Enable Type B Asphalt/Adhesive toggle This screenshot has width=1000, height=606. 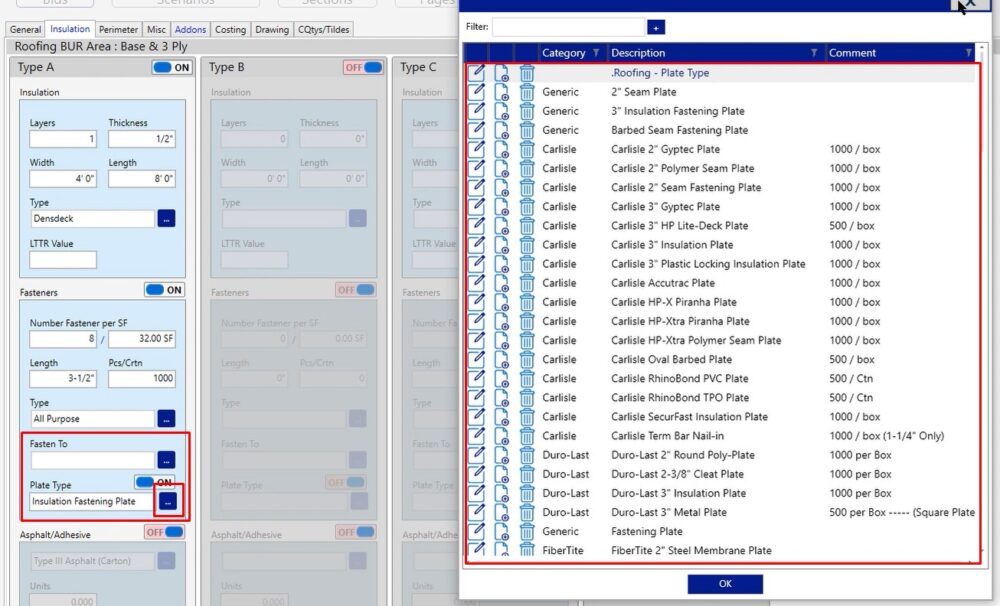[x=356, y=532]
